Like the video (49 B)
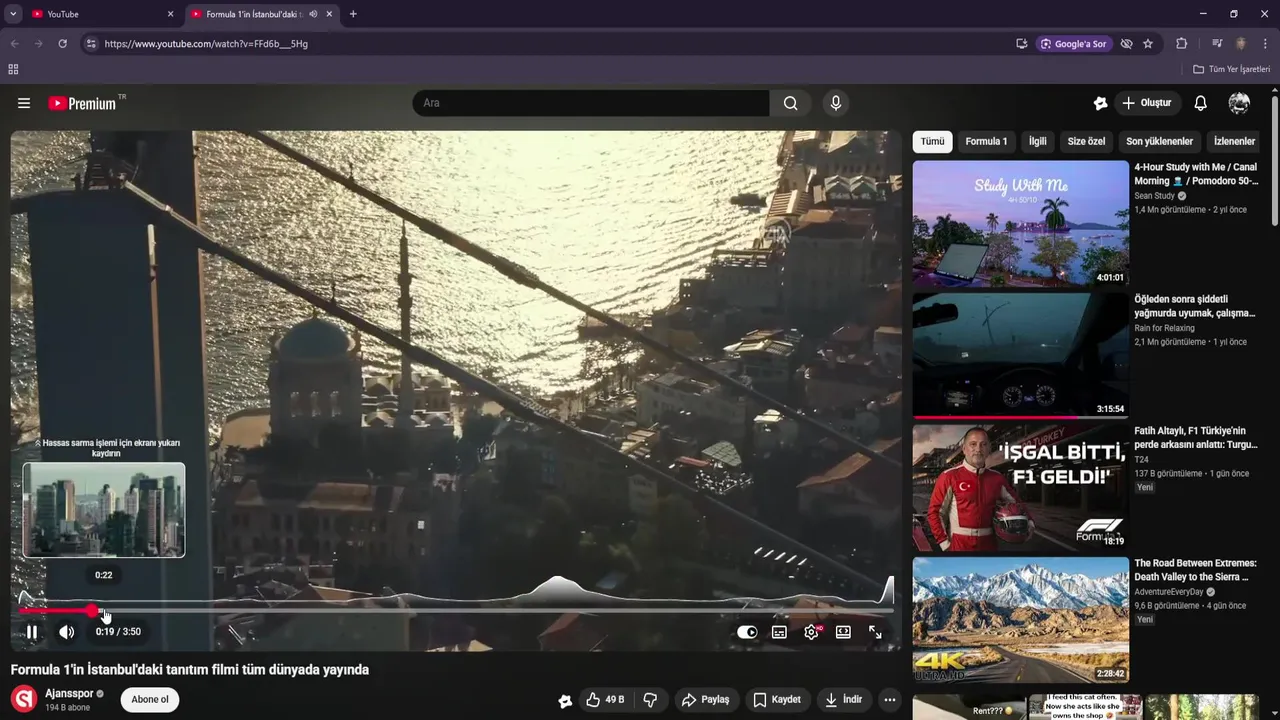Viewport: 1280px width, 720px height. pyautogui.click(x=604, y=699)
